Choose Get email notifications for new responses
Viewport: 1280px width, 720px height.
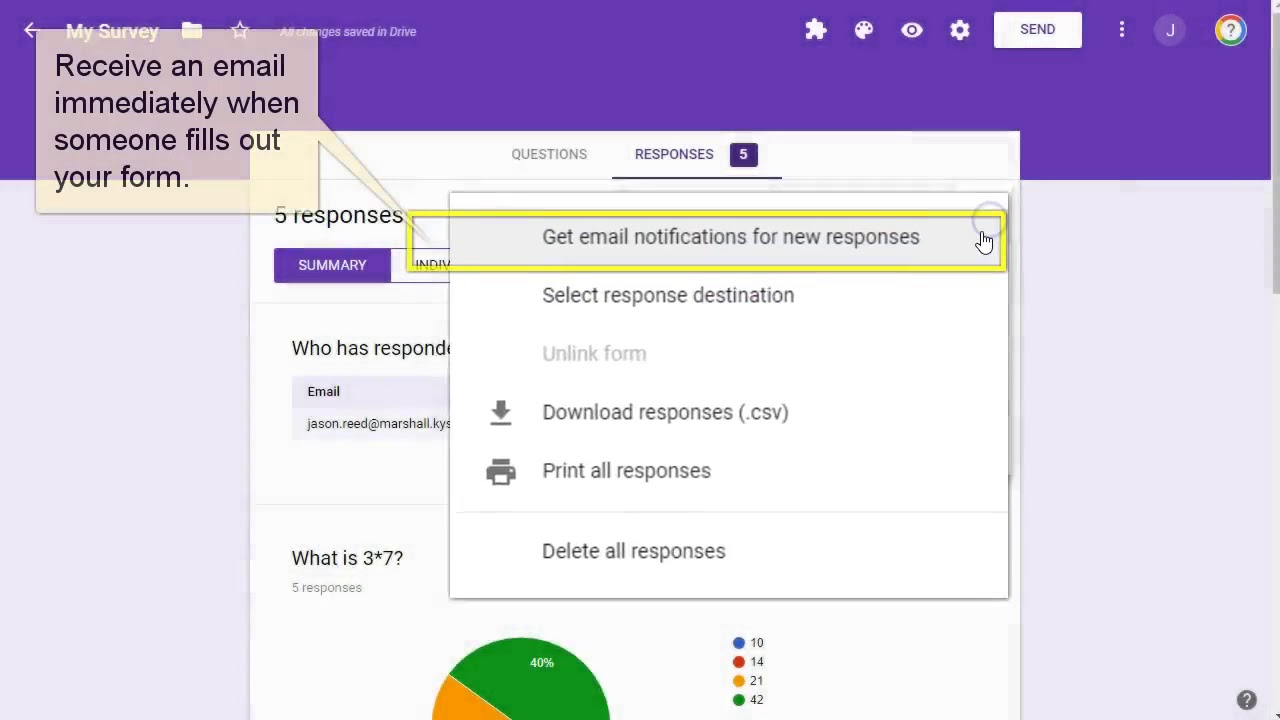click(x=730, y=237)
